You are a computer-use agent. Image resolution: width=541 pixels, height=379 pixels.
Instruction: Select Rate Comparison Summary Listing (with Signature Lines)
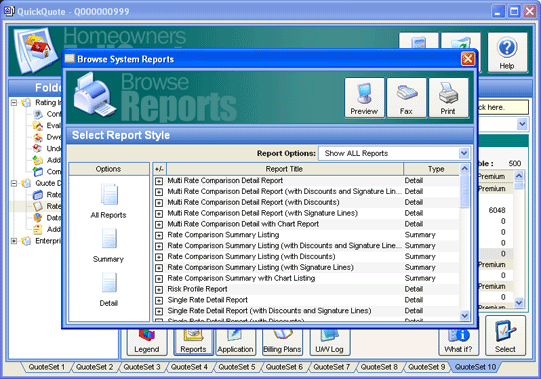[x=260, y=268]
